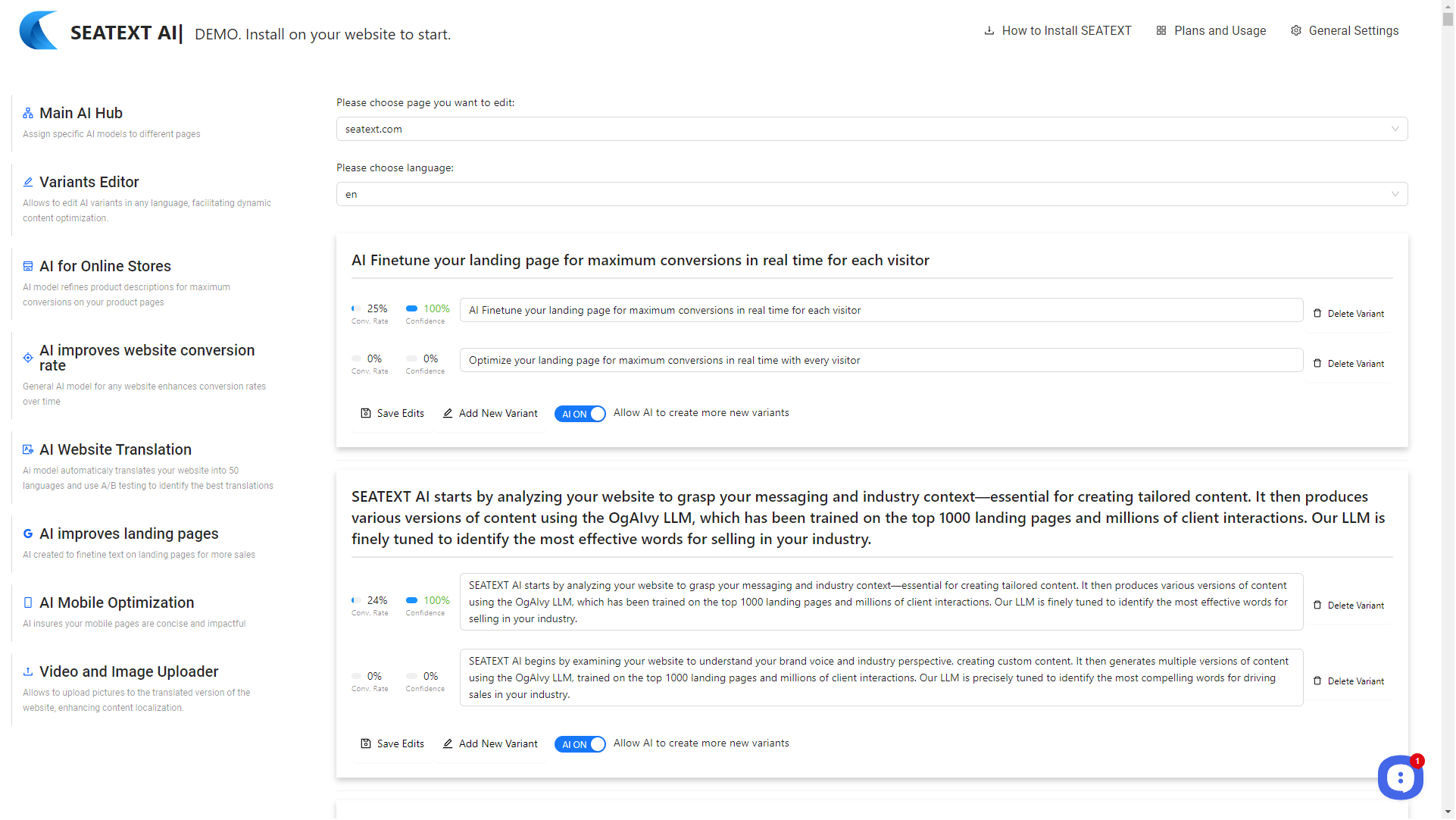This screenshot has width=1456, height=820.
Task: Delete Variant 'AI Finetune your landing page'
Action: [1349, 314]
